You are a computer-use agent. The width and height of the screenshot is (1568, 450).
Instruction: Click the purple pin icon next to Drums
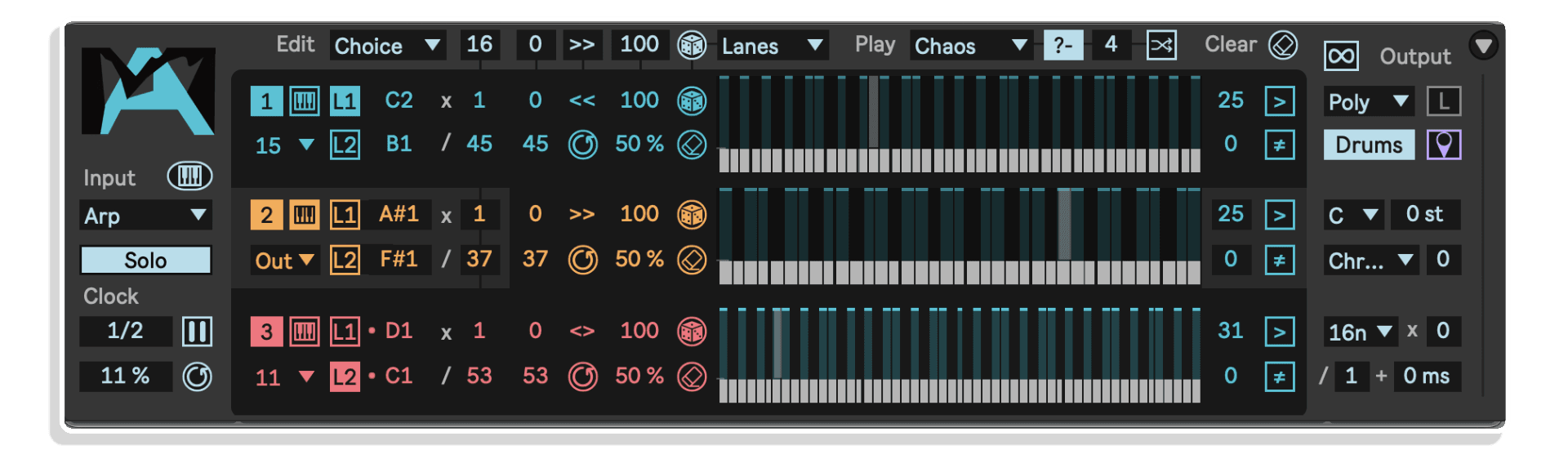click(1444, 145)
